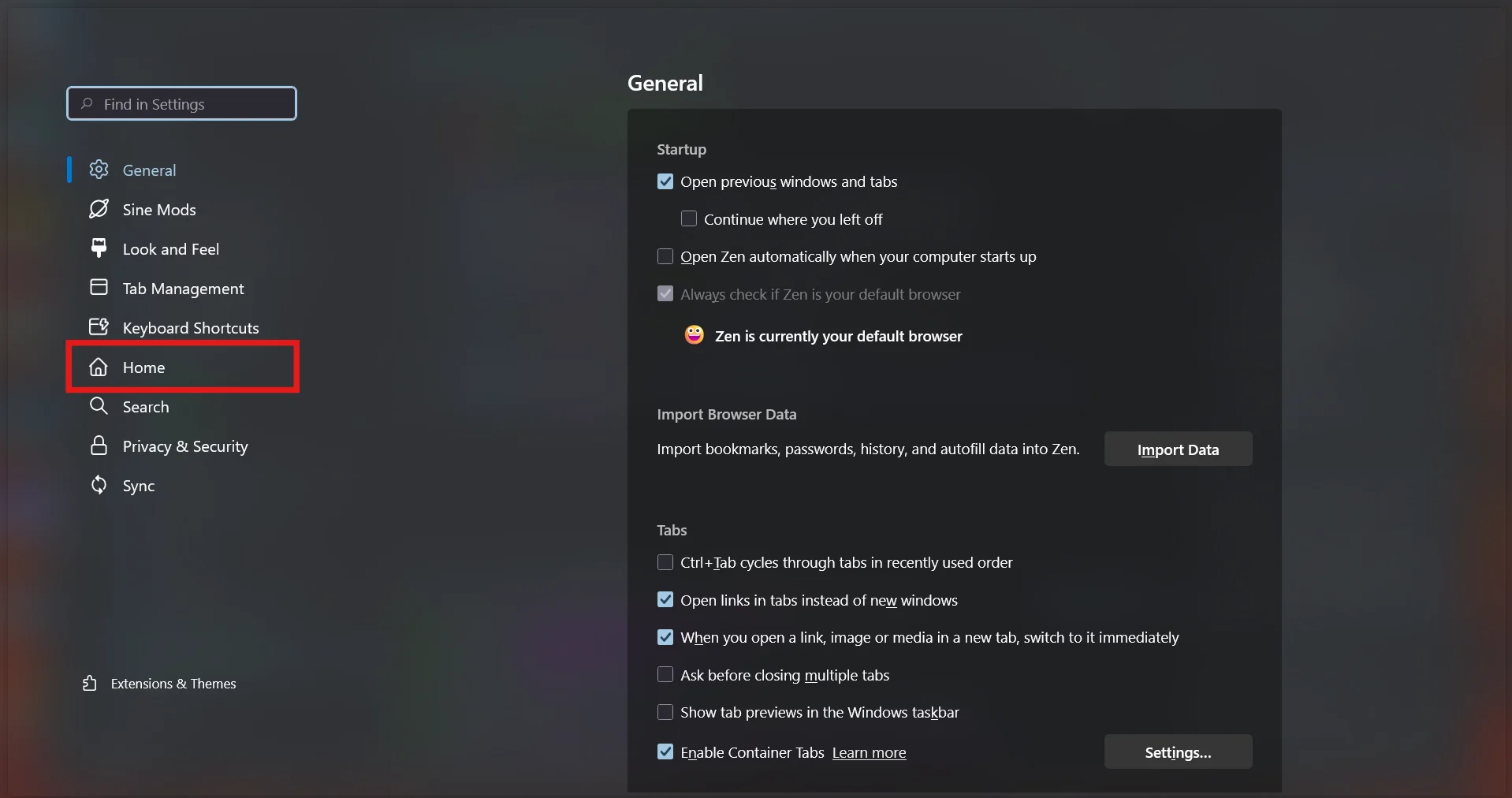Click the Import Data button
The image size is (1512, 798).
[x=1178, y=449]
